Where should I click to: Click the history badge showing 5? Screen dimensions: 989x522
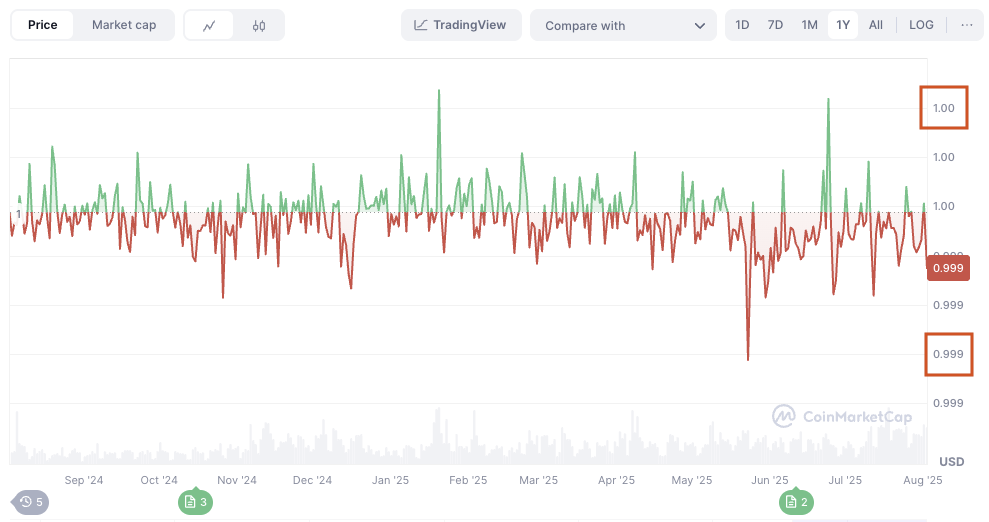tap(31, 502)
